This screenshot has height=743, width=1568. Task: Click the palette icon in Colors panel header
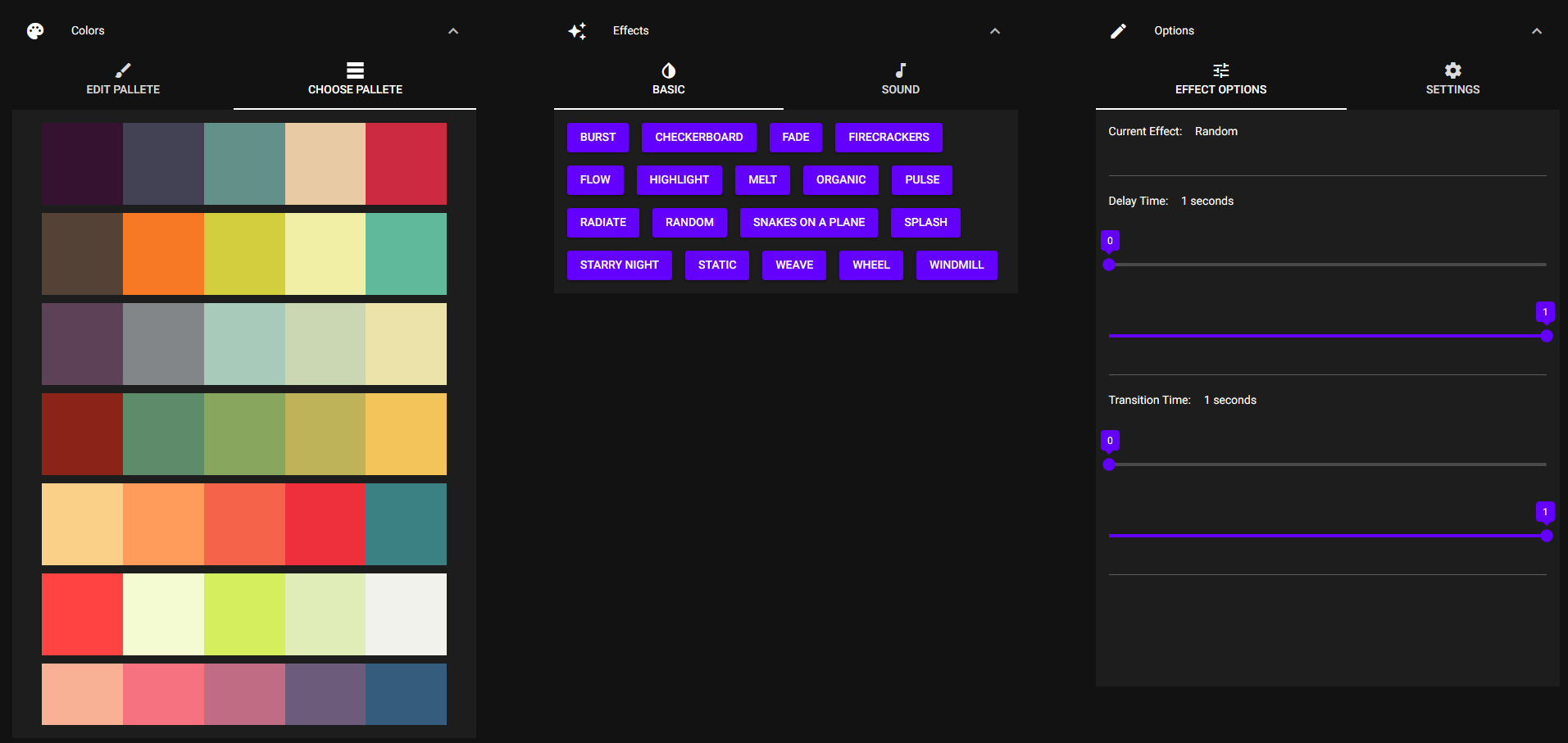tap(34, 30)
